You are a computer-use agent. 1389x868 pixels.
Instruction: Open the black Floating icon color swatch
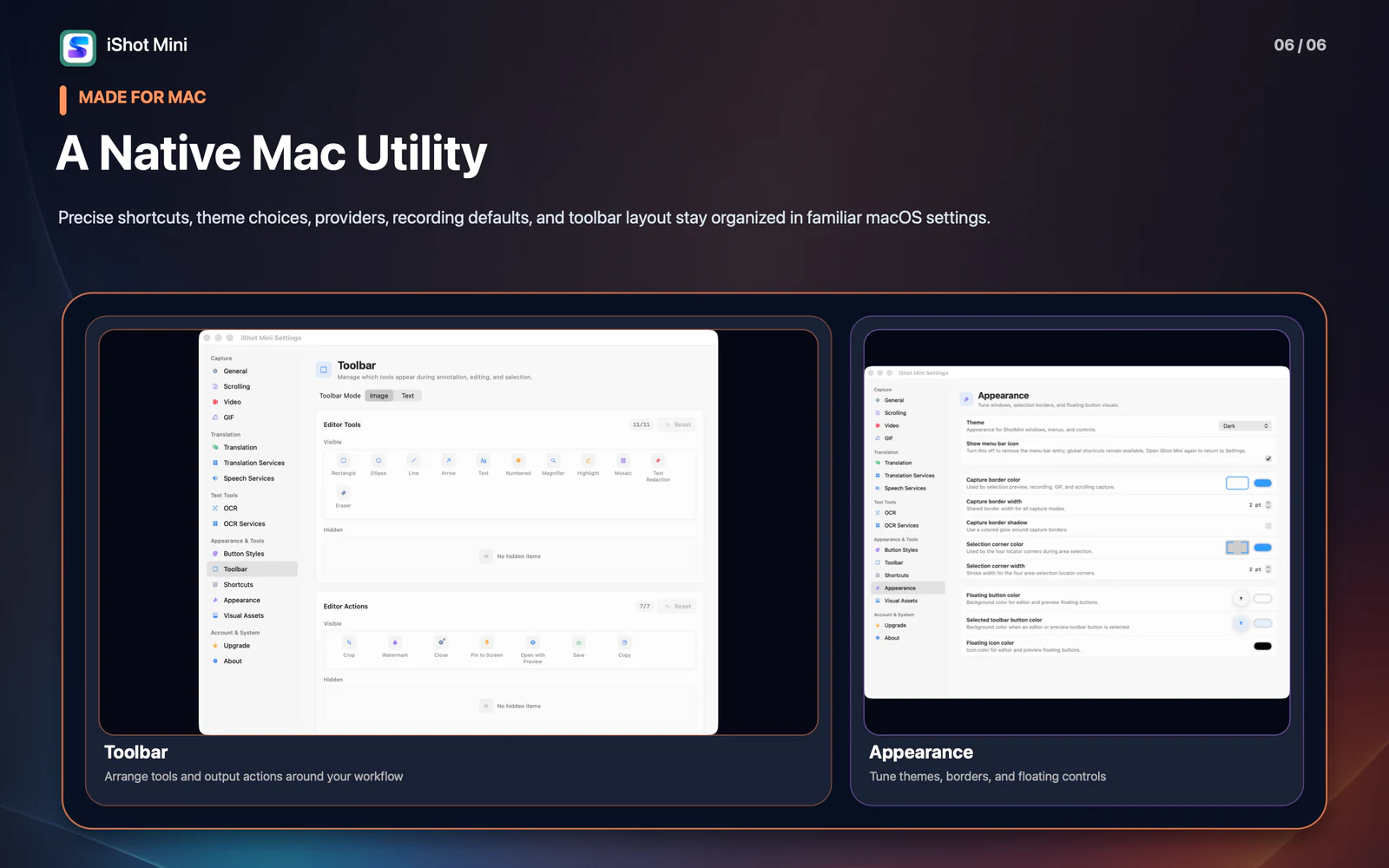pos(1263,646)
